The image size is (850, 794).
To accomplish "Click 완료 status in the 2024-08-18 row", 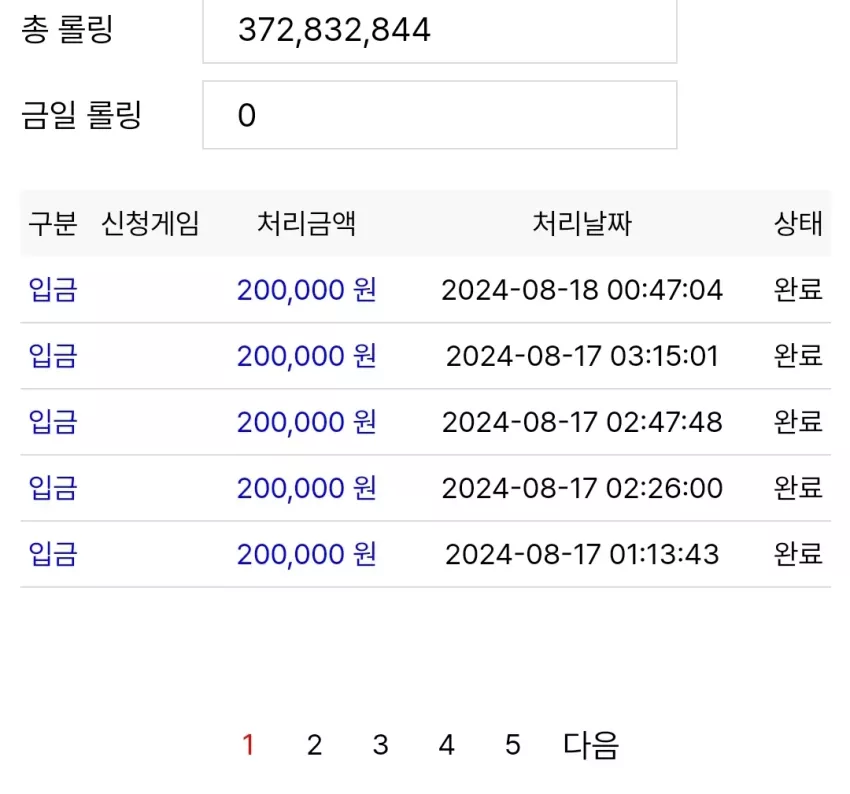I will [798, 289].
